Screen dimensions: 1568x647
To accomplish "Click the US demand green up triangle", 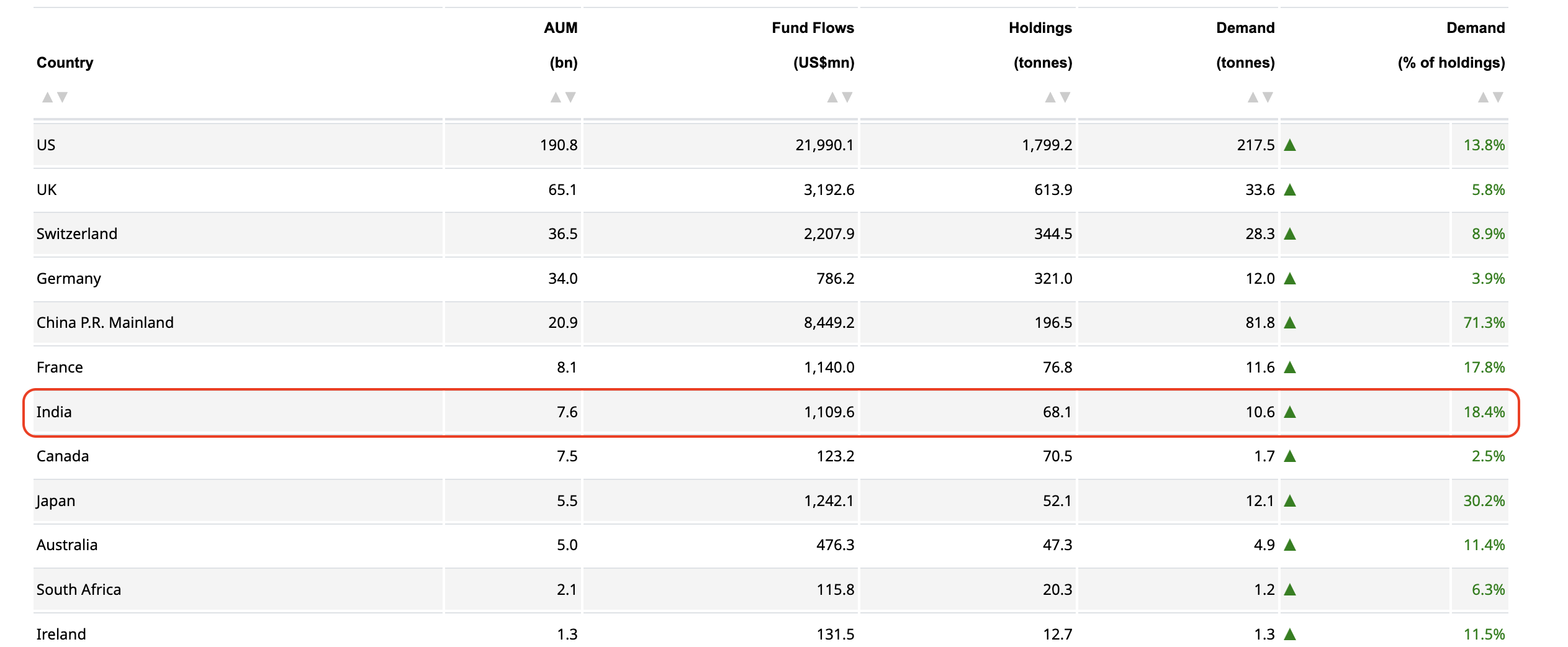I will 1290,145.
